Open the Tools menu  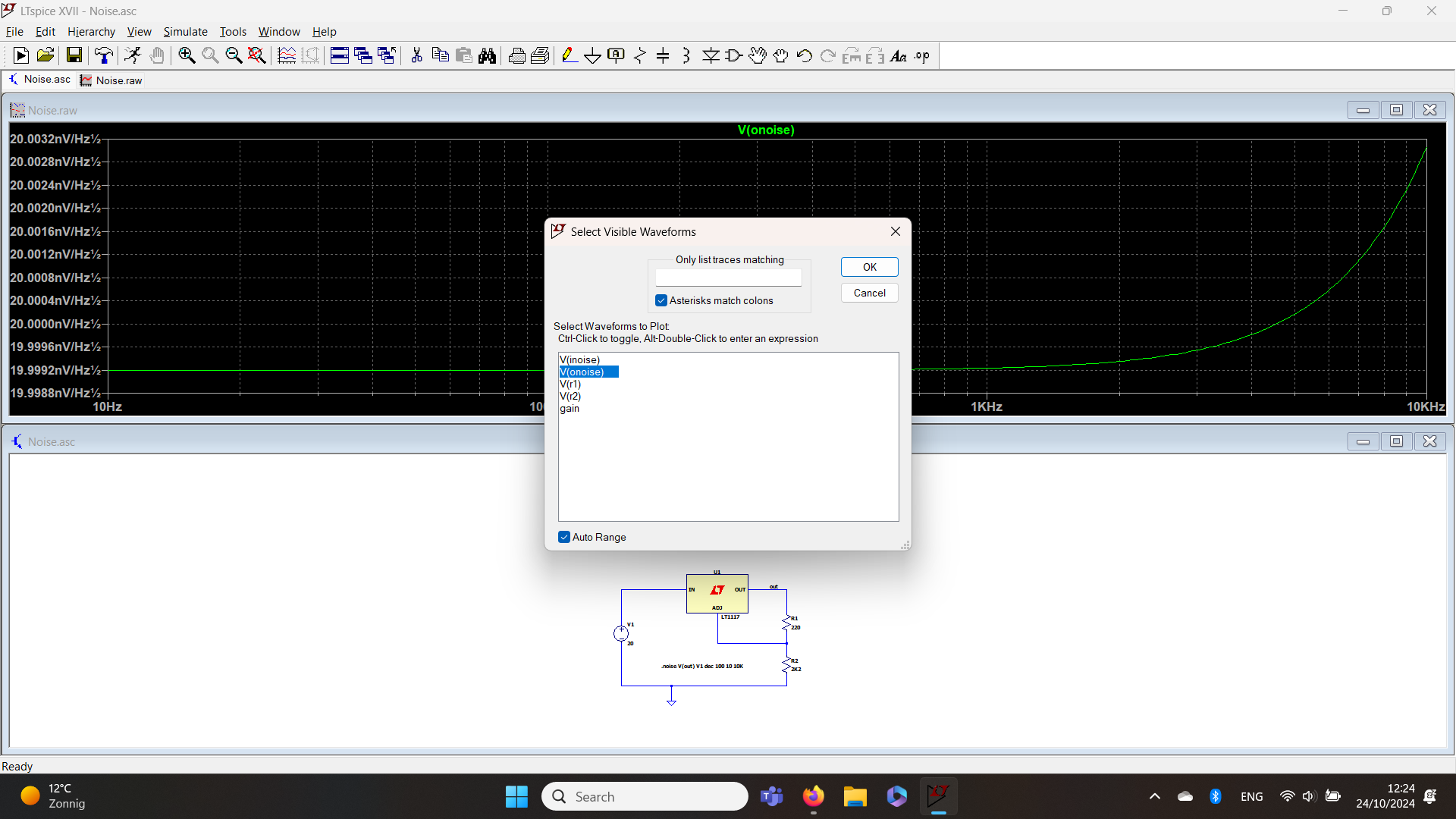(x=233, y=31)
